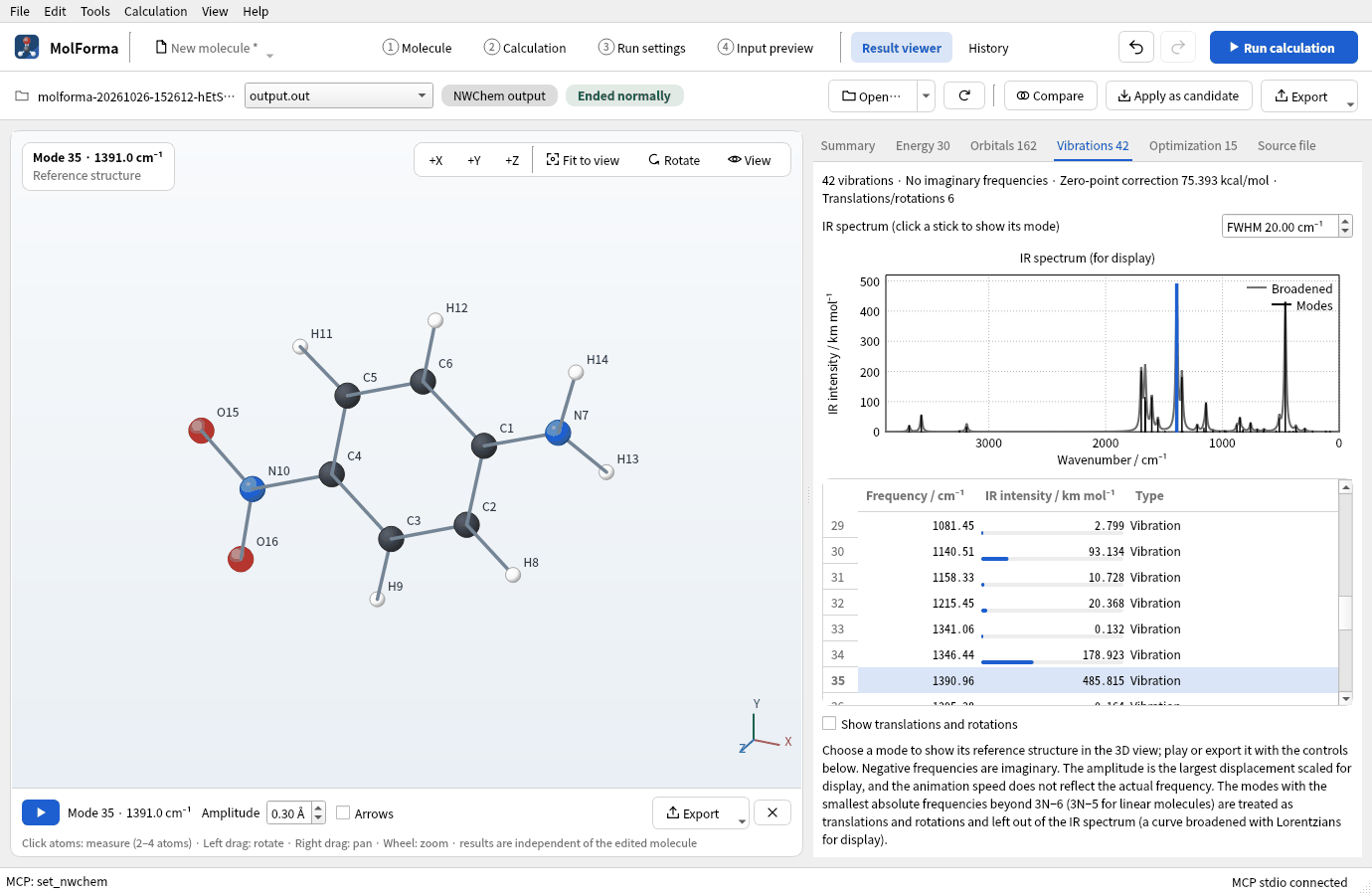Play the Mode 35 vibration animation

41,812
